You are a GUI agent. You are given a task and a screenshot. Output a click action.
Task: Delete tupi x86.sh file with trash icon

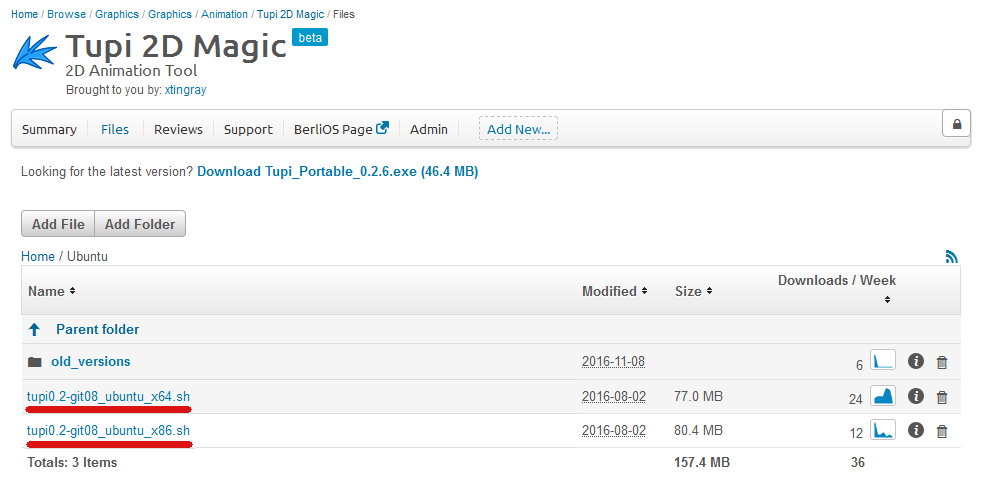click(941, 432)
